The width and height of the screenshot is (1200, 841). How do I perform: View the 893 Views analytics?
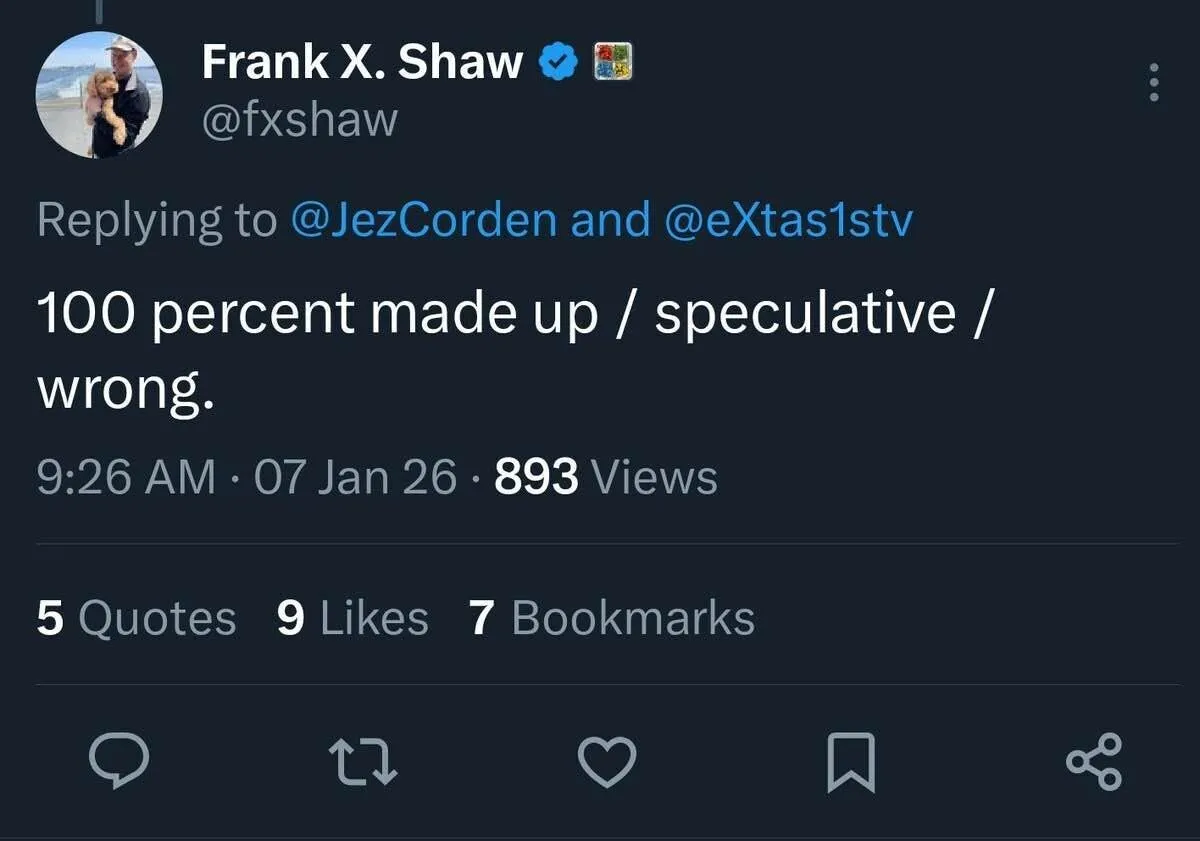606,477
